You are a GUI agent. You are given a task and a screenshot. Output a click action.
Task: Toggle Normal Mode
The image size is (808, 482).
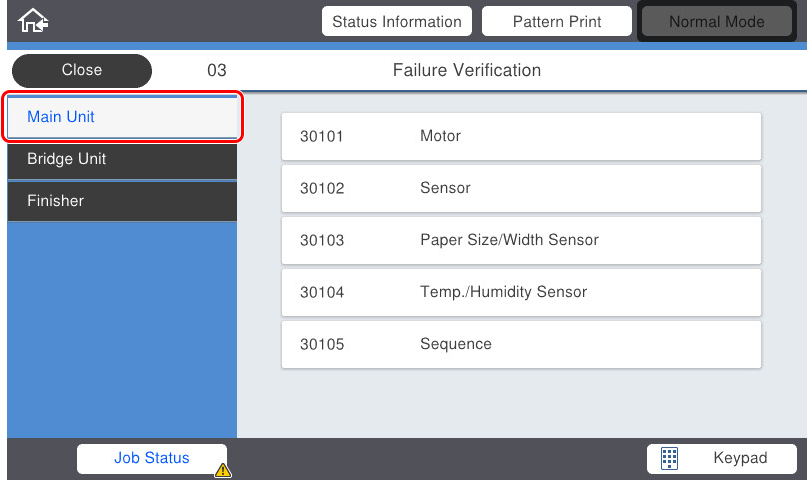tap(716, 21)
